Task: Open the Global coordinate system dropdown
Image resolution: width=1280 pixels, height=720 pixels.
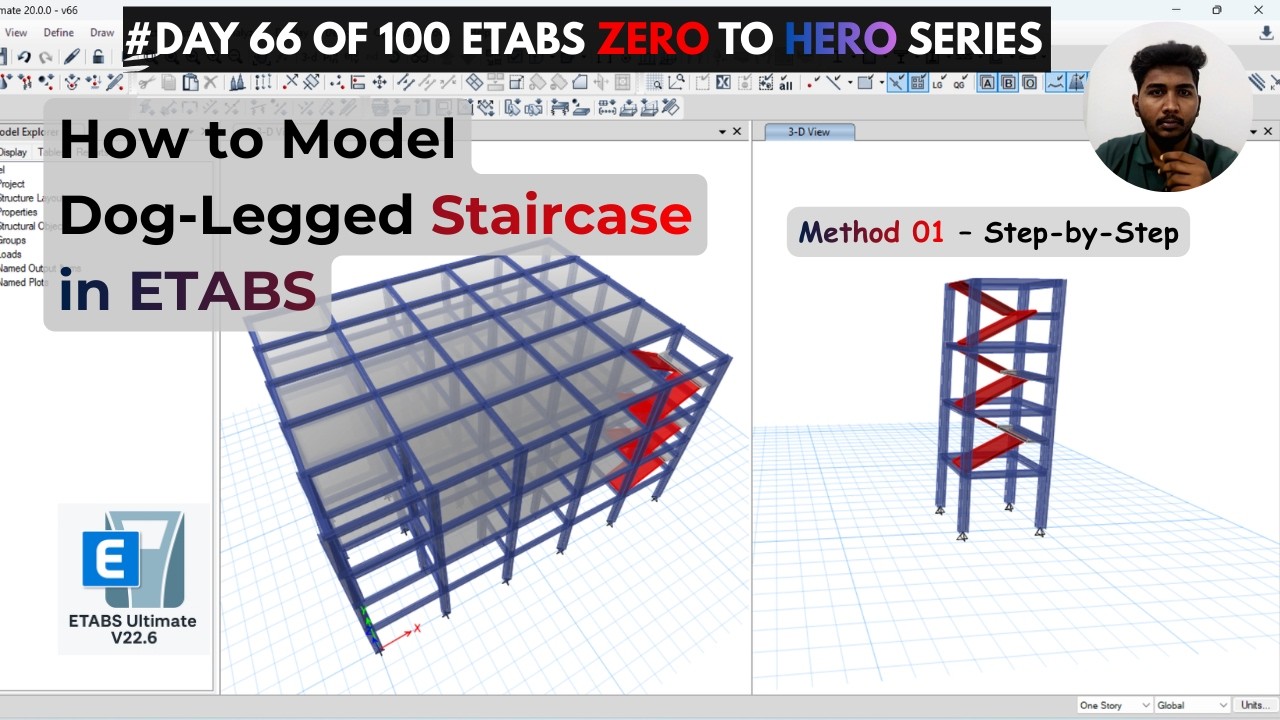Action: [x=1192, y=705]
